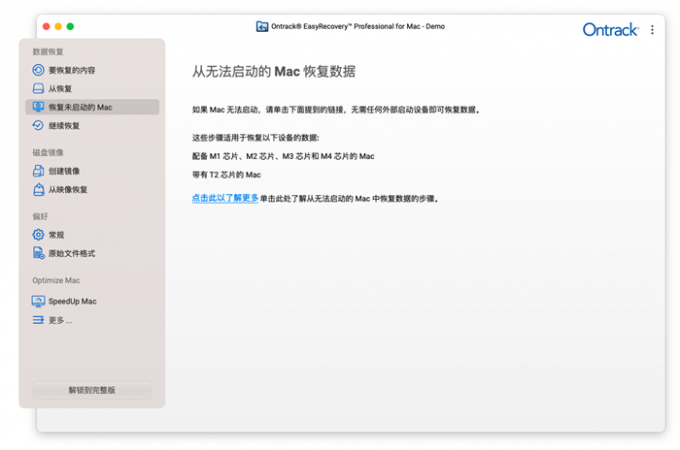Click the 创建镜像 disk image icon
The width and height of the screenshot is (680, 450).
pyautogui.click(x=38, y=171)
